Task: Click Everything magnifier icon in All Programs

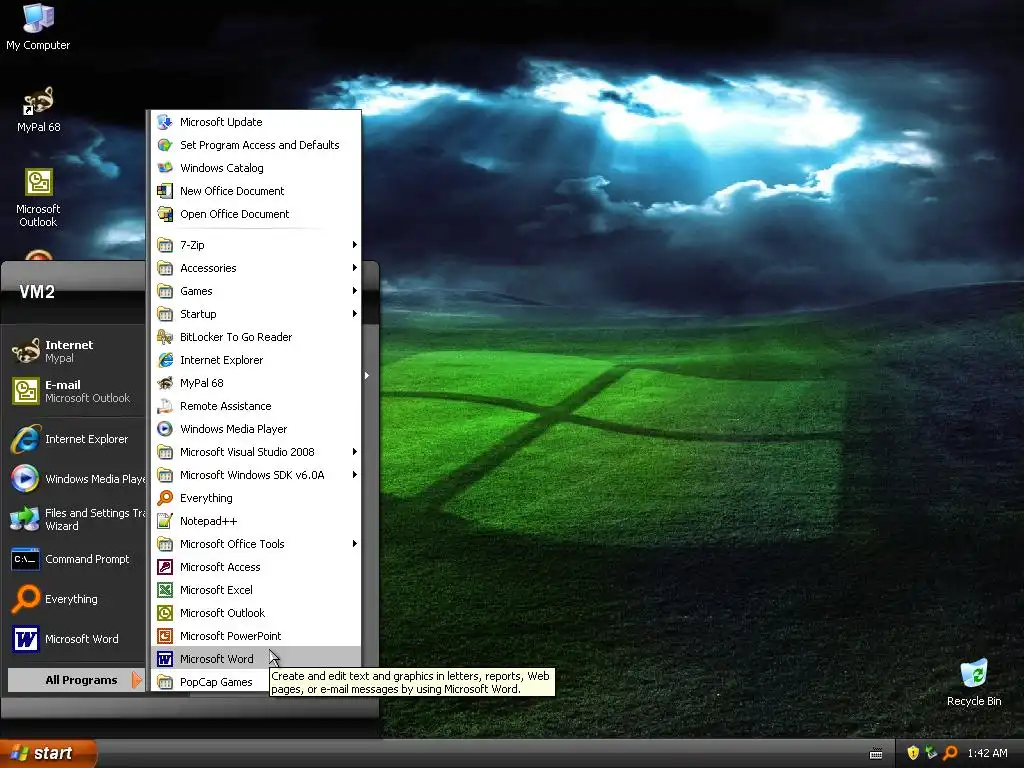Action: point(165,498)
